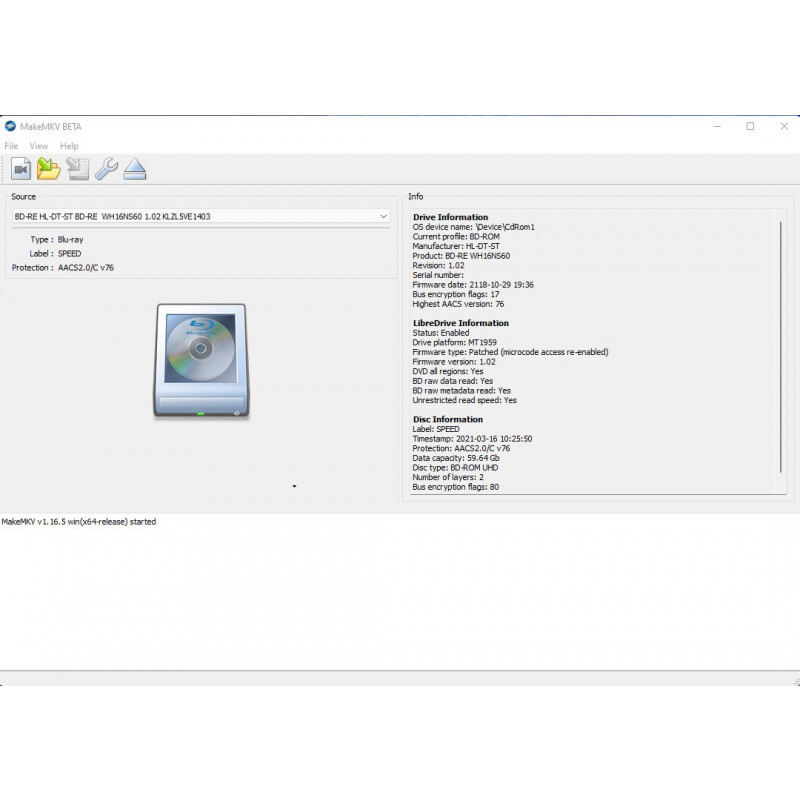
Task: Eject the disc with eject icon
Action: click(x=135, y=169)
